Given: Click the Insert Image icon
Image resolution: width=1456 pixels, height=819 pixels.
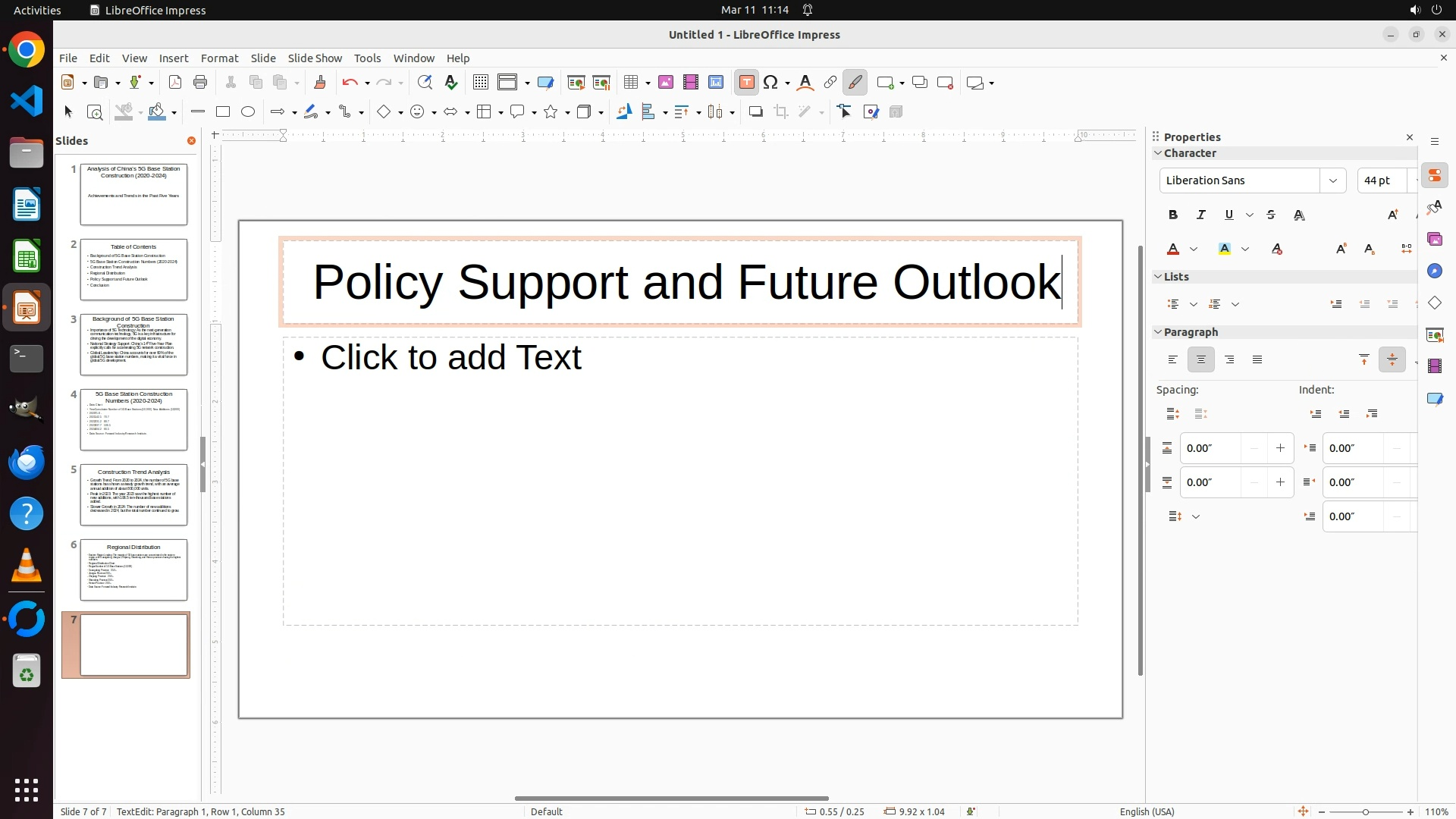Looking at the screenshot, I should tap(666, 83).
